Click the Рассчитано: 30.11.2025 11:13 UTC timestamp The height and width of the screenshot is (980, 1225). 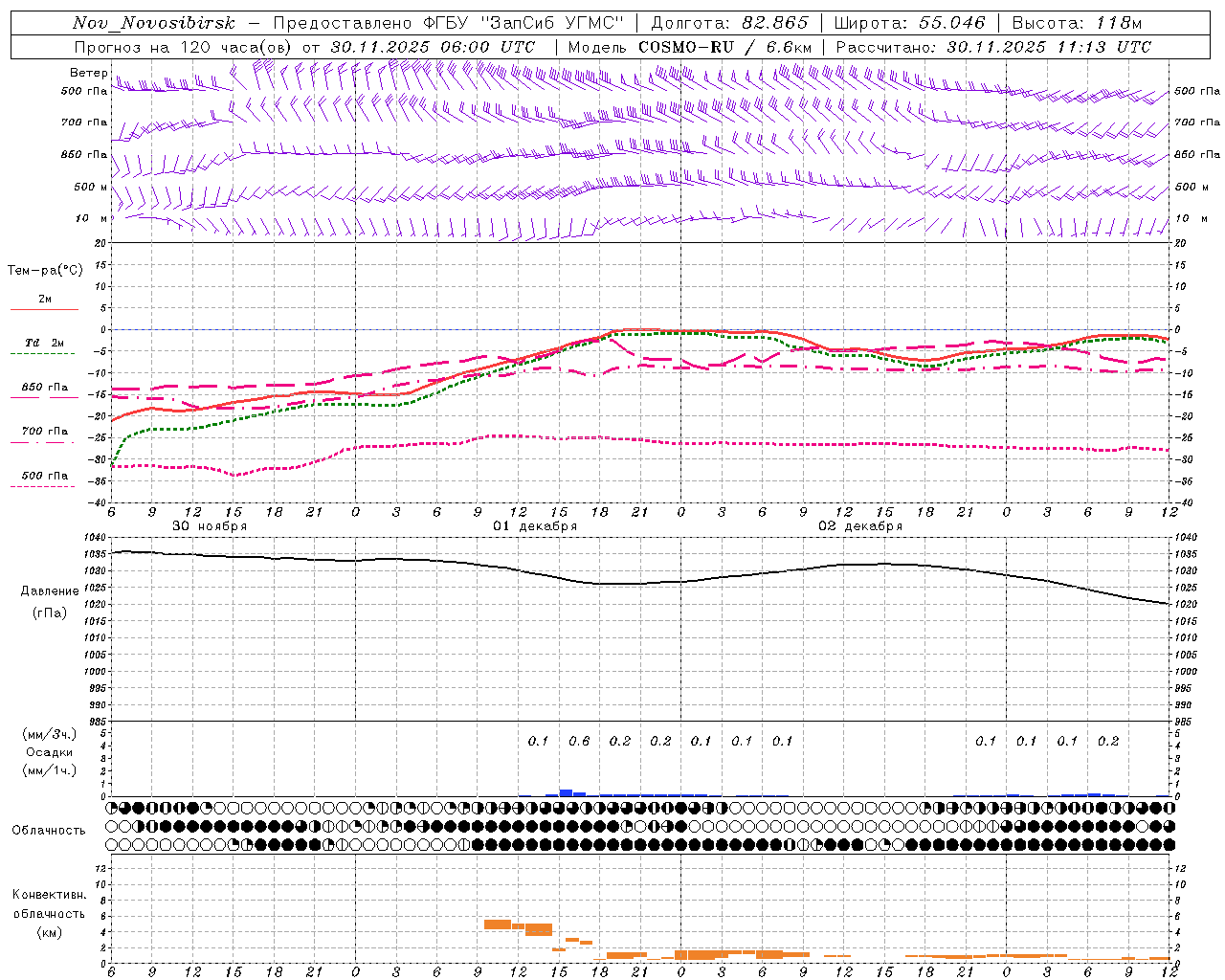point(993,47)
